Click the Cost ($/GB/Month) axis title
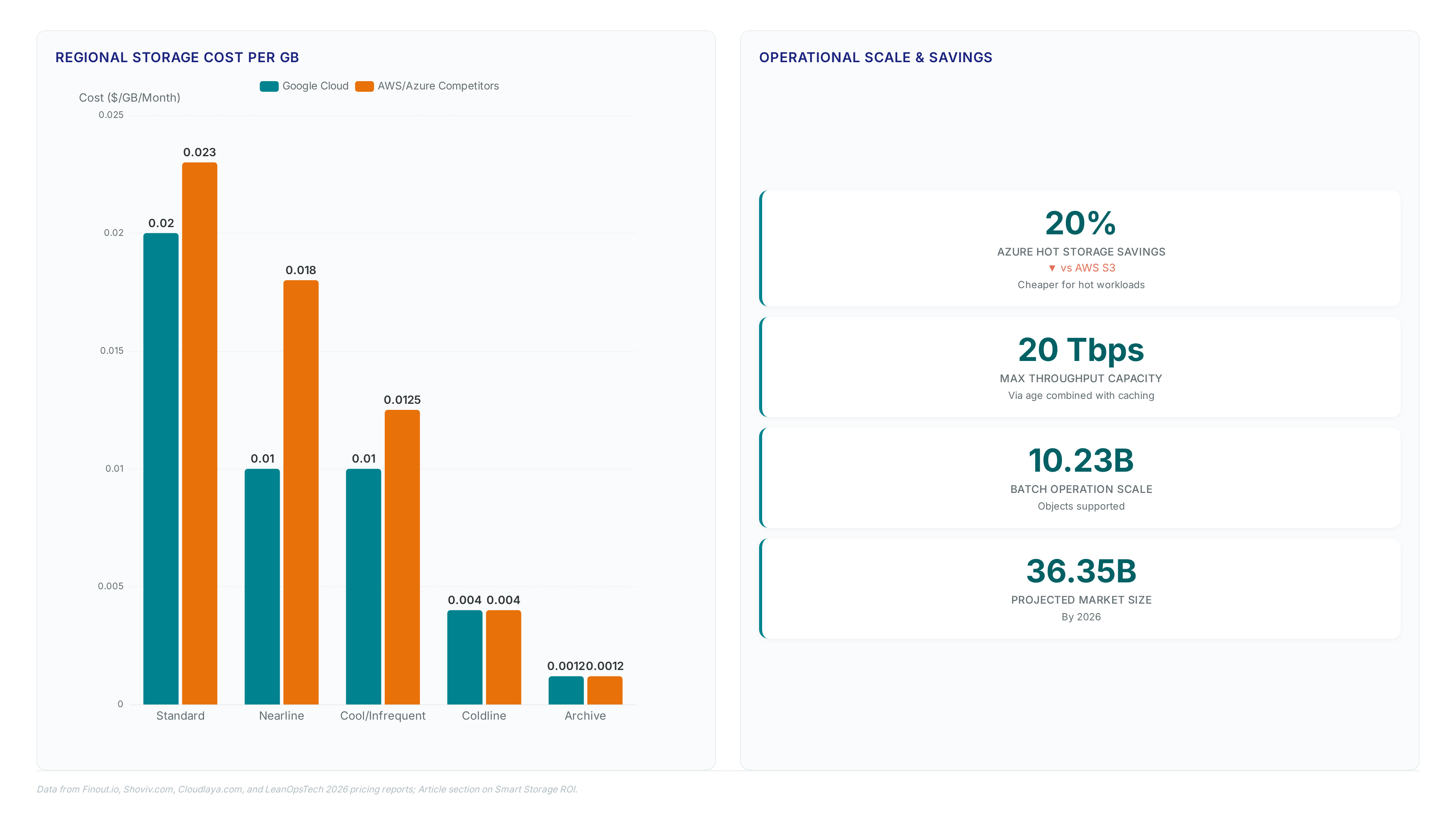 [129, 98]
